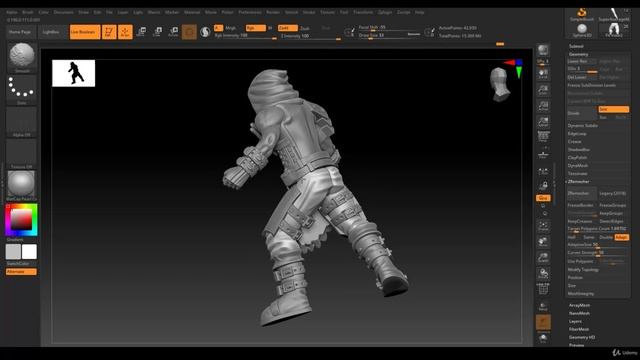640x360 pixels.
Task: Open the Preferences menu
Action: click(x=250, y=12)
